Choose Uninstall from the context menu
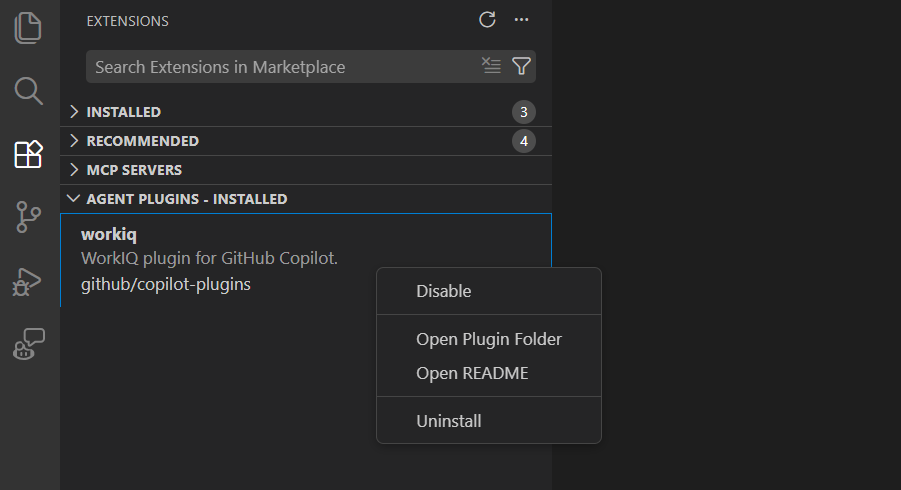 click(x=488, y=421)
